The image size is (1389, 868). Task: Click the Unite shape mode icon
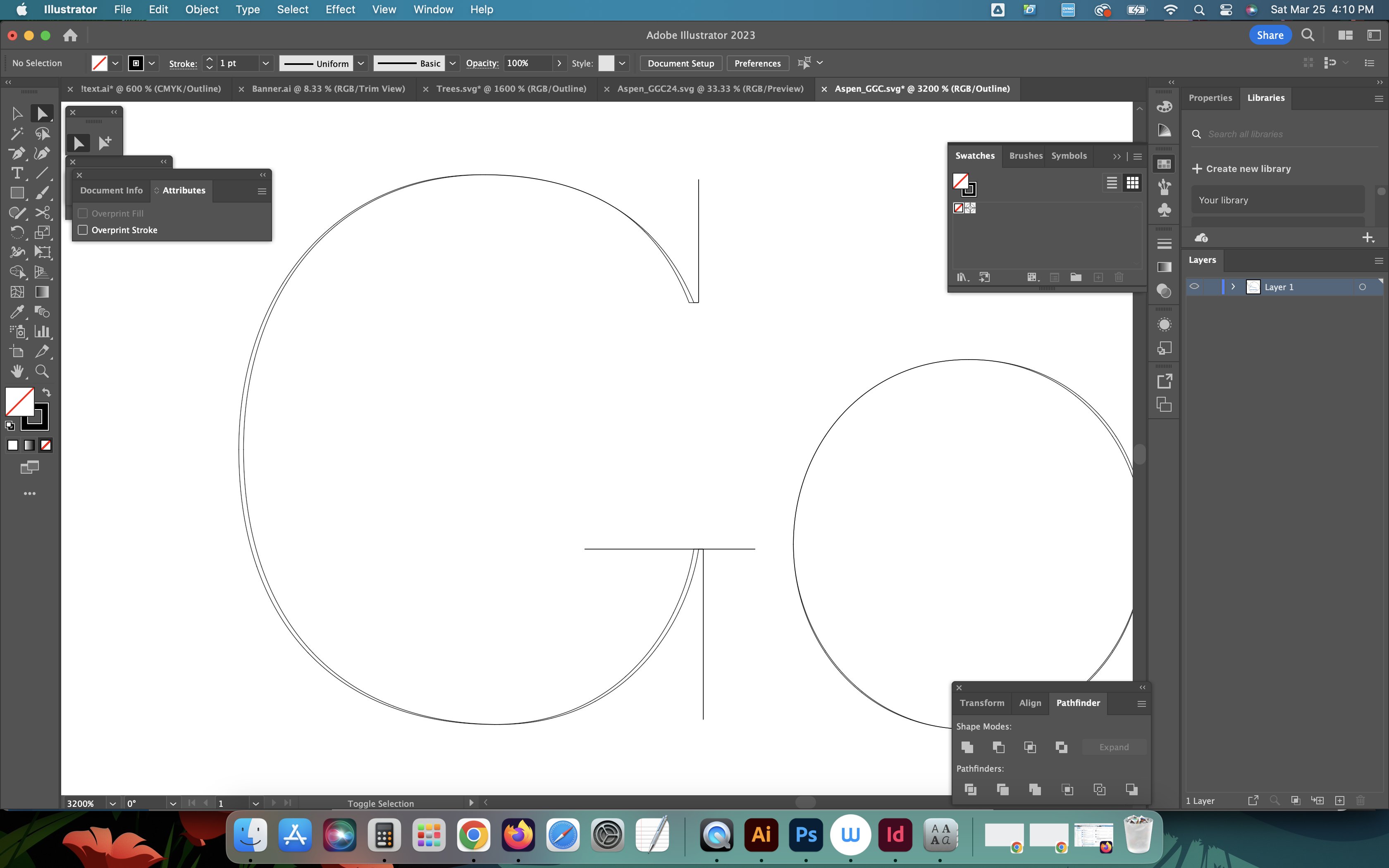coord(967,747)
